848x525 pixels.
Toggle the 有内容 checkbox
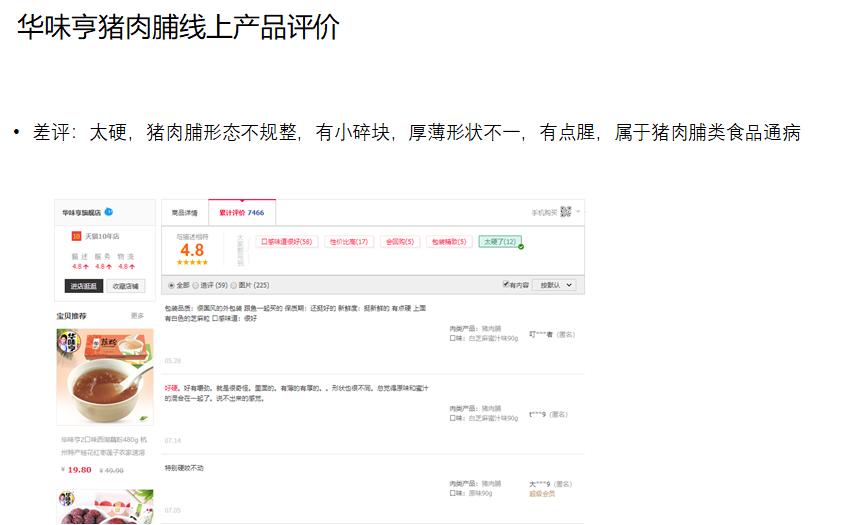tap(506, 284)
